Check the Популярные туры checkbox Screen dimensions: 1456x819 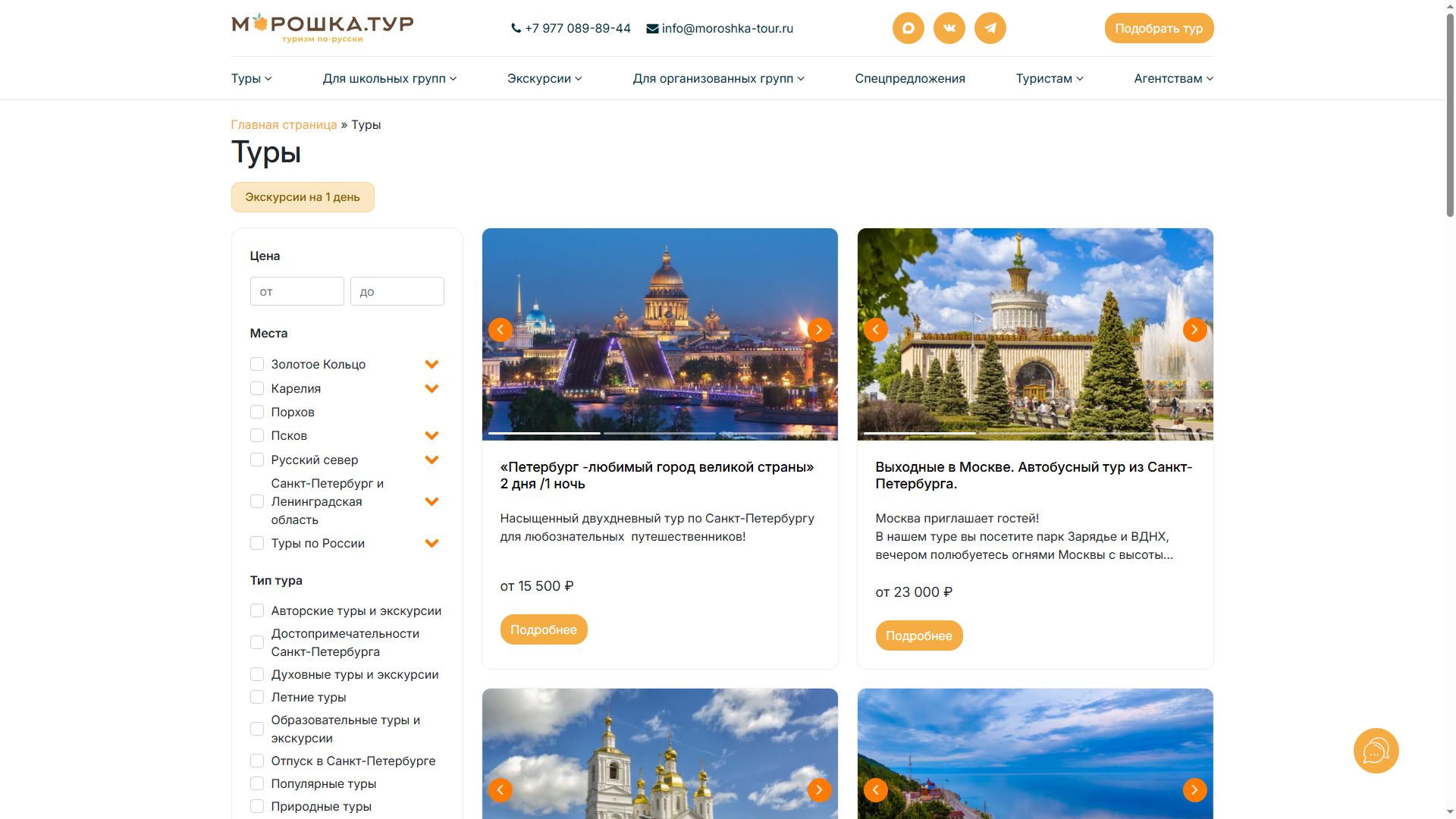point(257,783)
